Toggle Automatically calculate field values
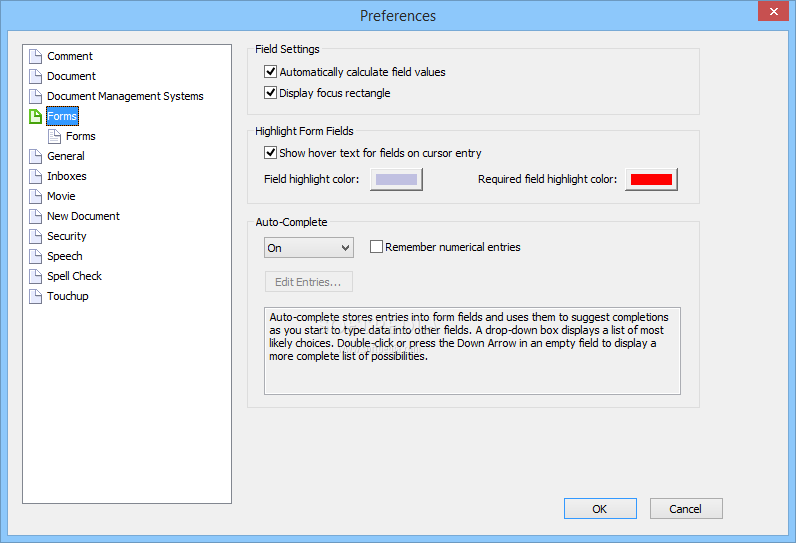 click(x=271, y=72)
